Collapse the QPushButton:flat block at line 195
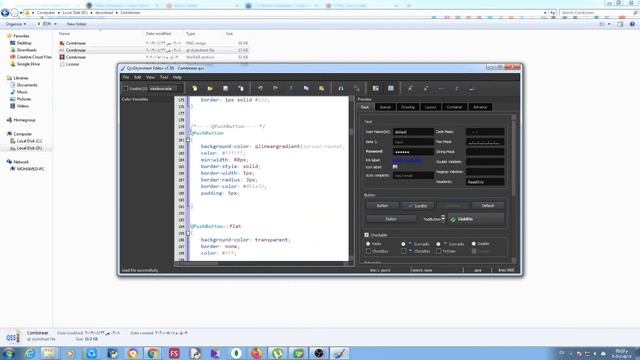Viewport: 640px width, 360px height. tap(188, 233)
